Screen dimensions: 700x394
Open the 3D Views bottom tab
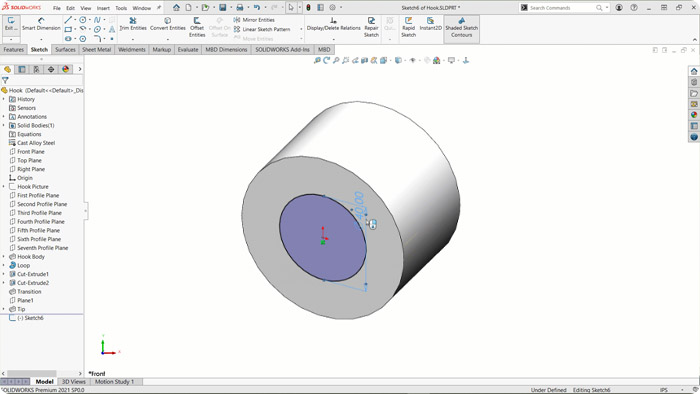click(74, 382)
